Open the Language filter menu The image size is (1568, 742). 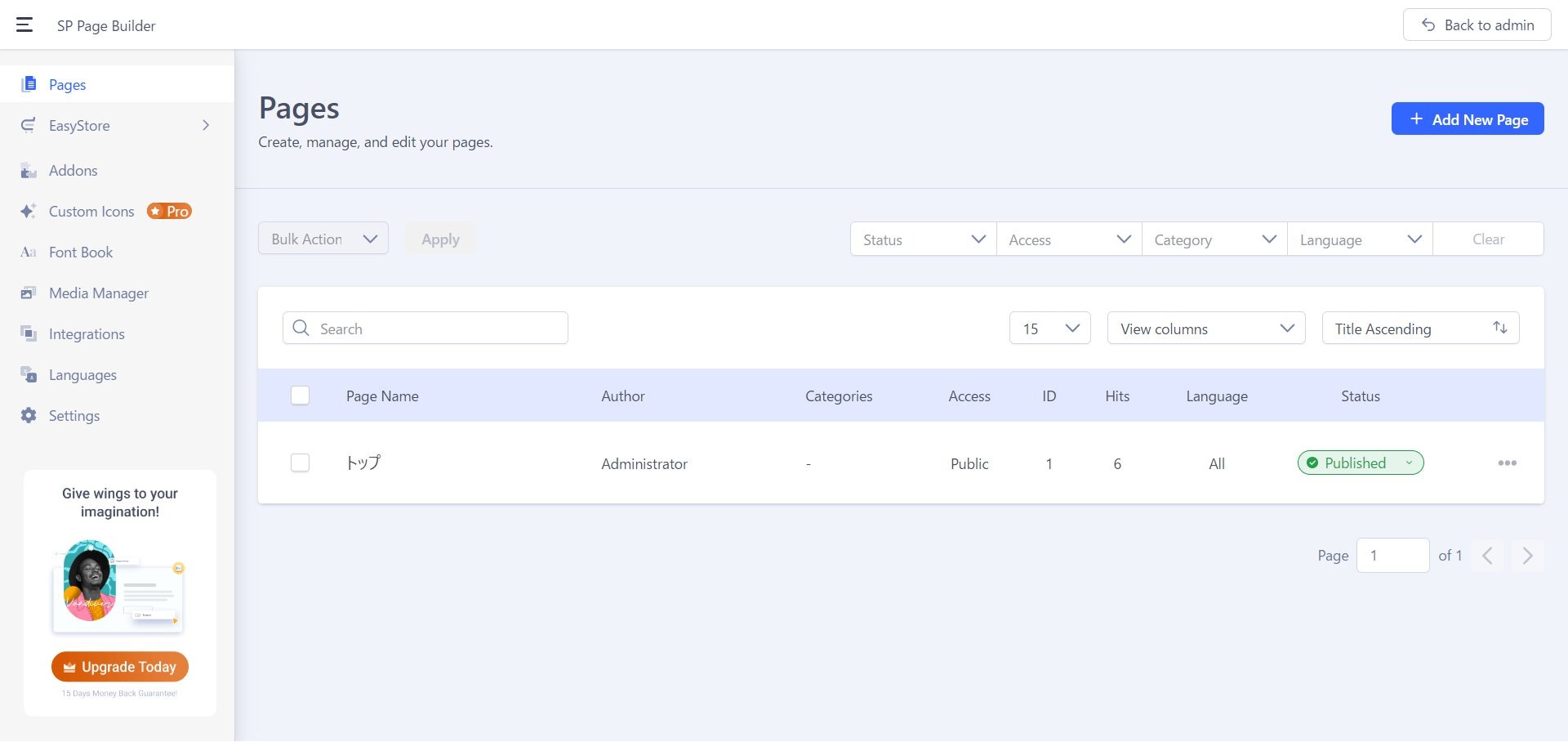point(1358,239)
